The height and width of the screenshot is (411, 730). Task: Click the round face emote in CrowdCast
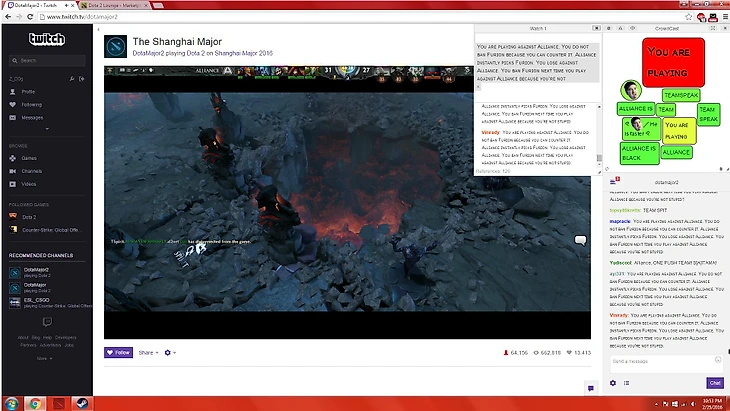[631, 90]
